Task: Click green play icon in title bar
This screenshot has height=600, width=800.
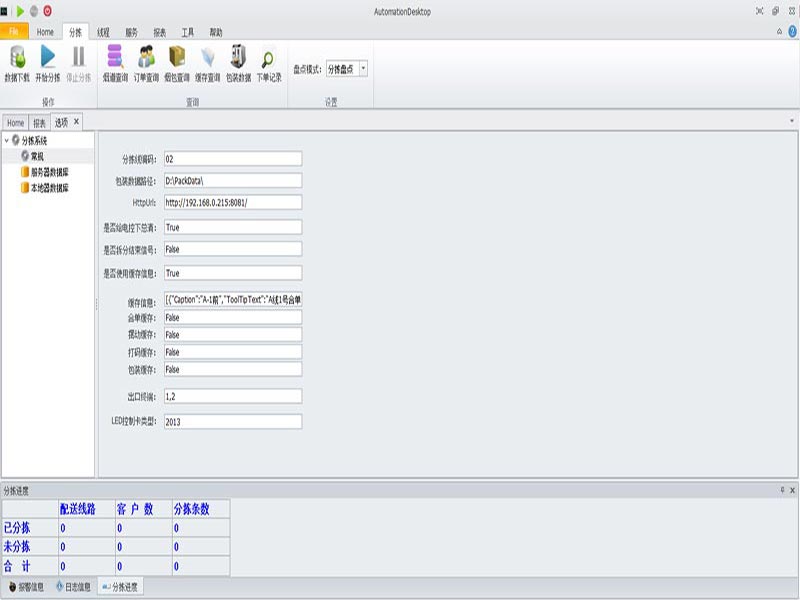Action: pos(20,10)
